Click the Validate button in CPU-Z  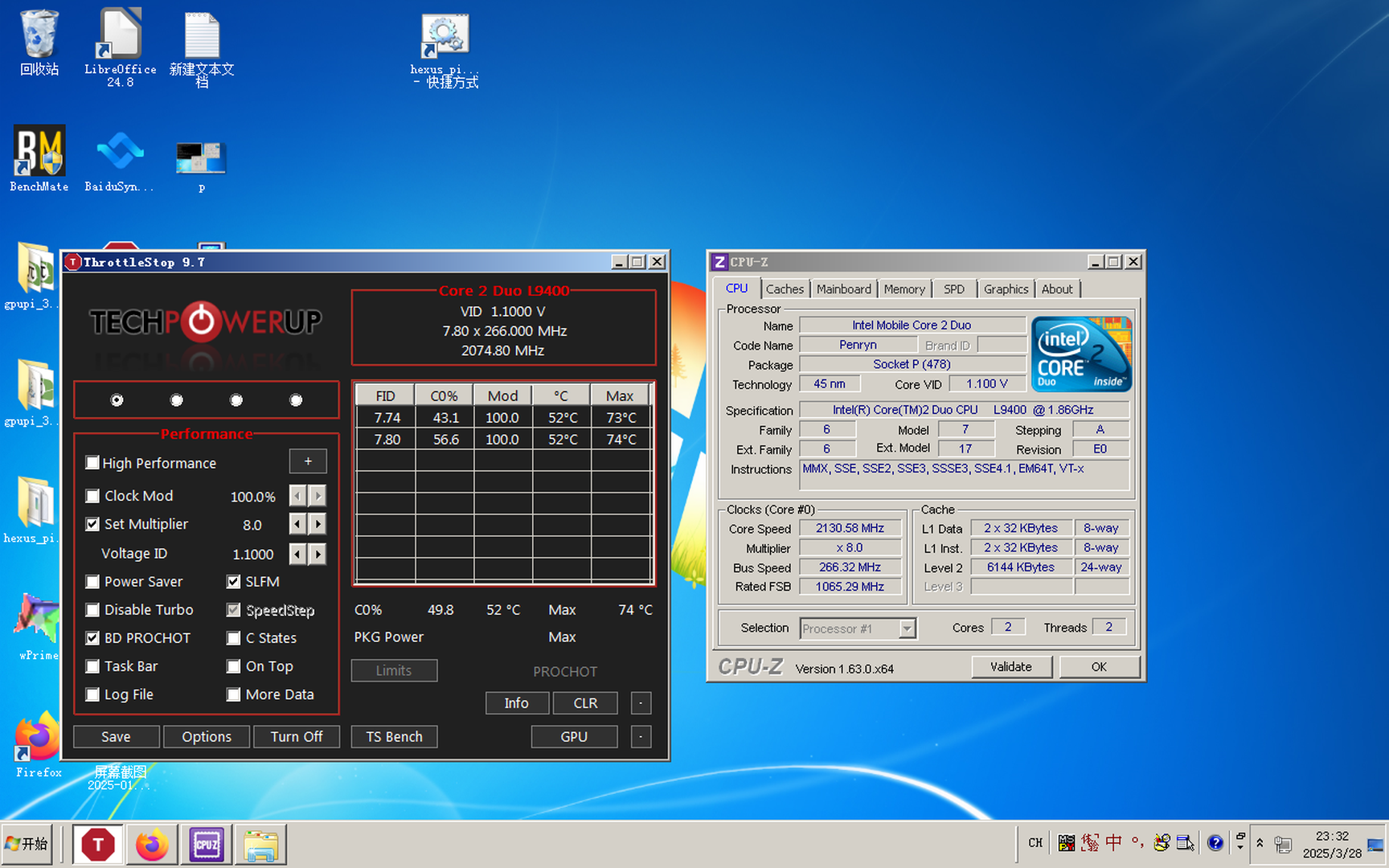click(1011, 667)
